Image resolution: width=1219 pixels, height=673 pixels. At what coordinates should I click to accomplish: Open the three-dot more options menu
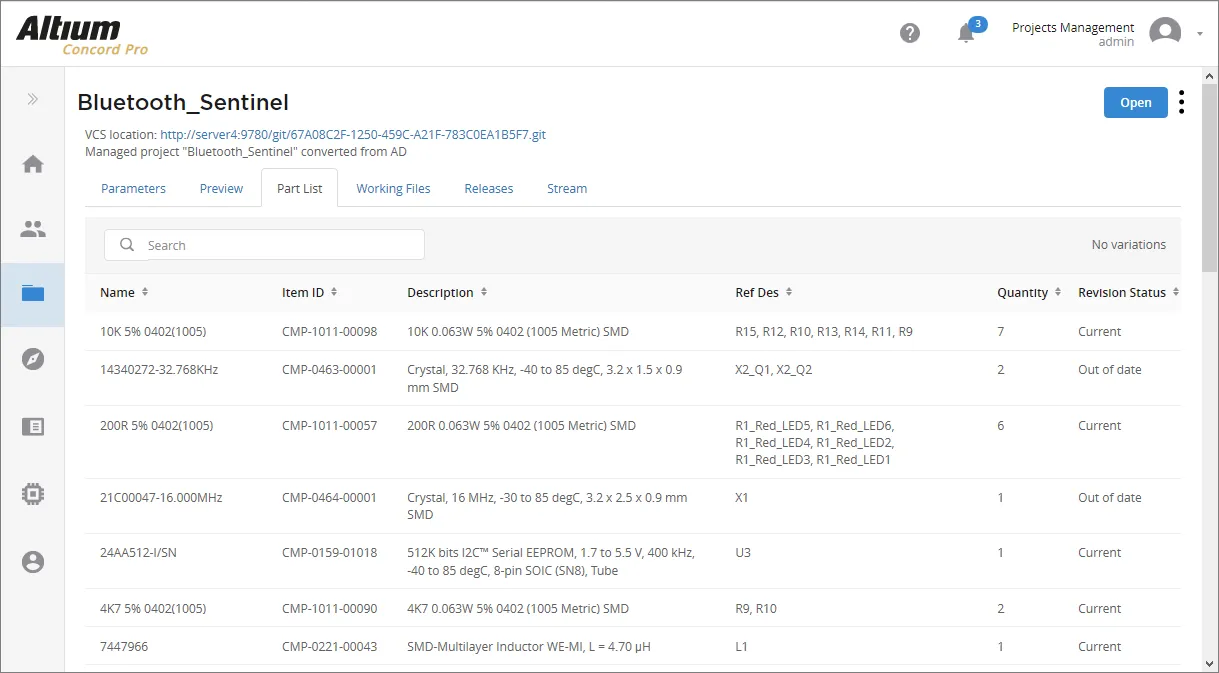[1182, 102]
